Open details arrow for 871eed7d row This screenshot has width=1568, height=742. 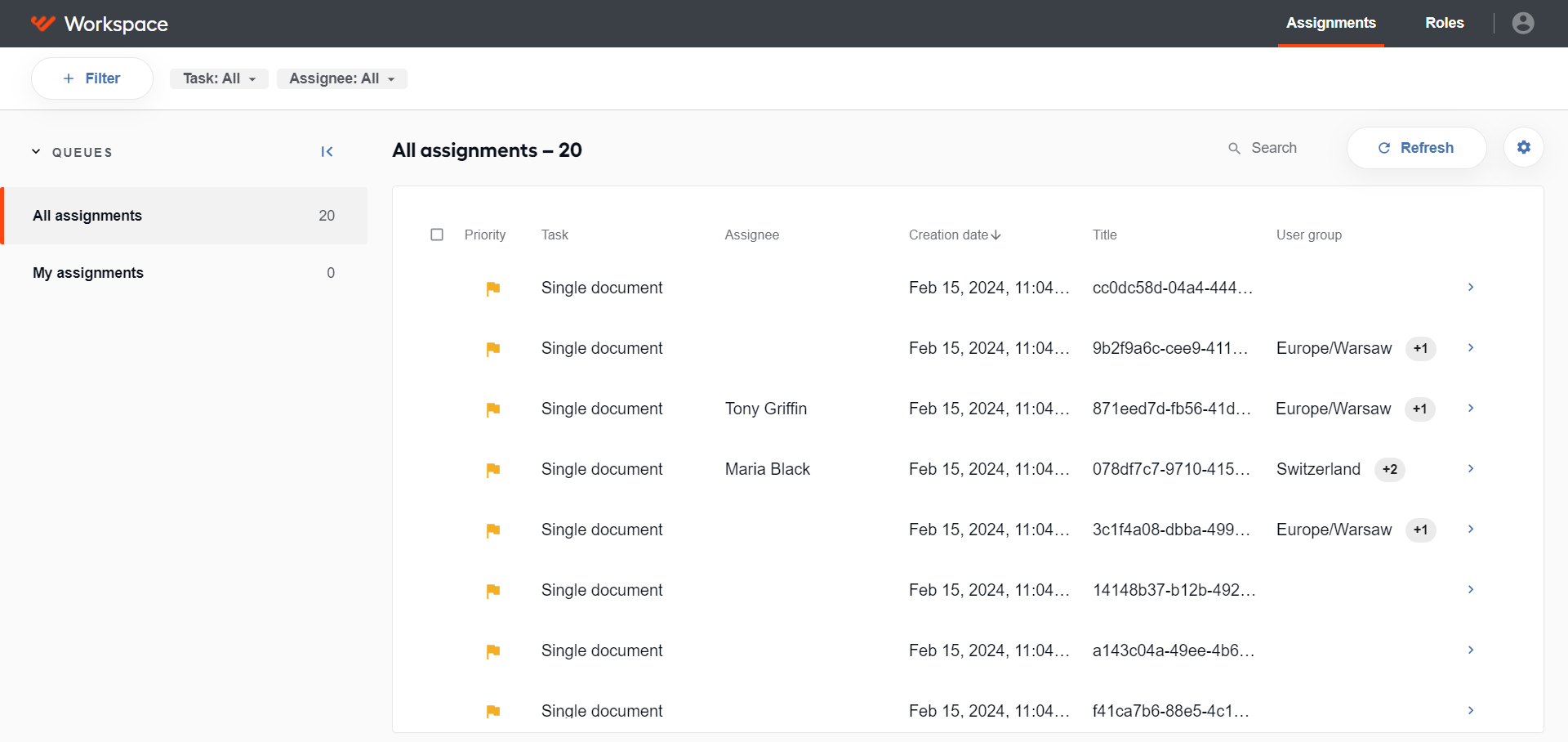pos(1471,409)
